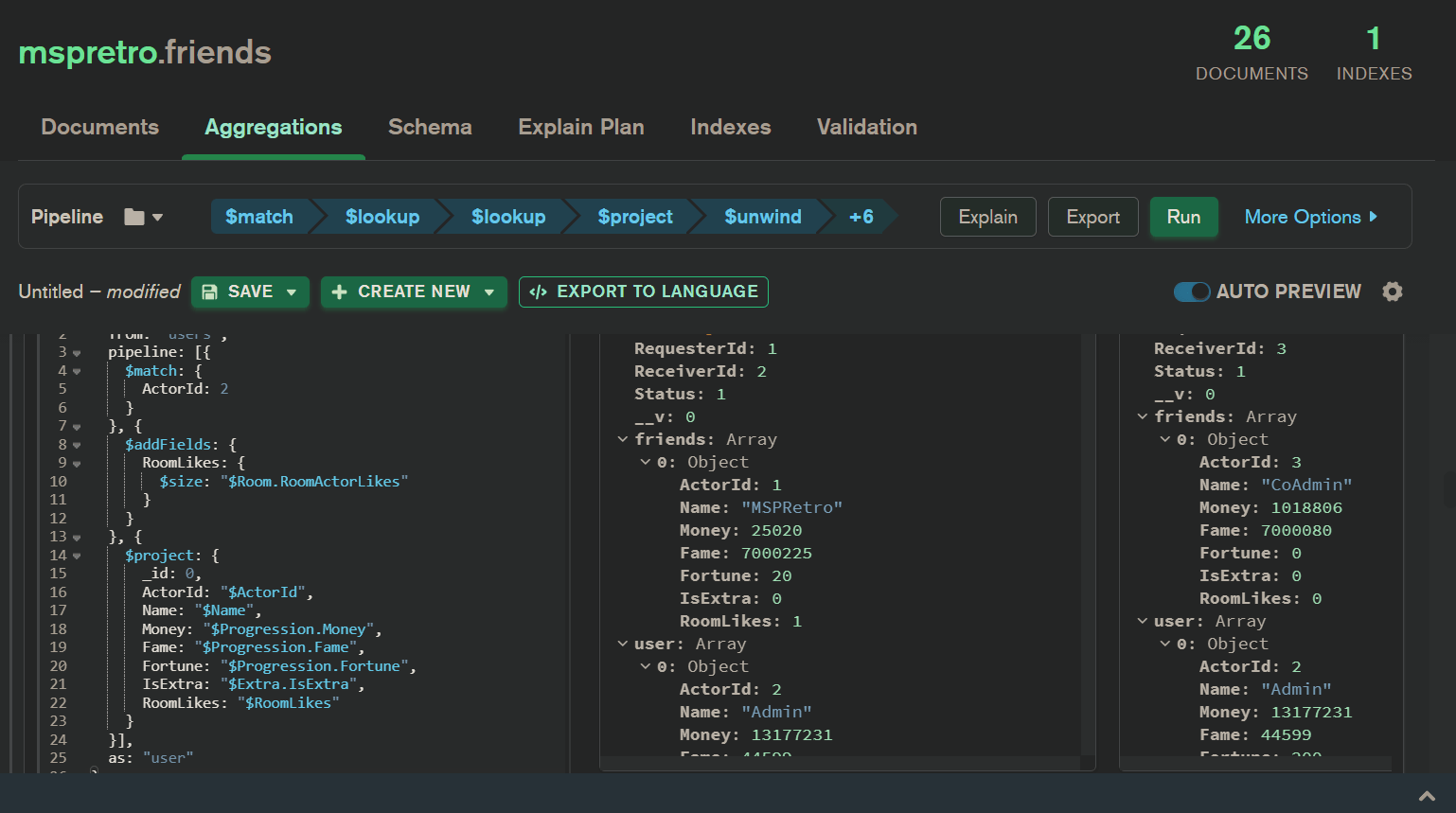Viewport: 1456px width, 813px height.
Task: Fold the $project block at line 14
Action: 77,556
